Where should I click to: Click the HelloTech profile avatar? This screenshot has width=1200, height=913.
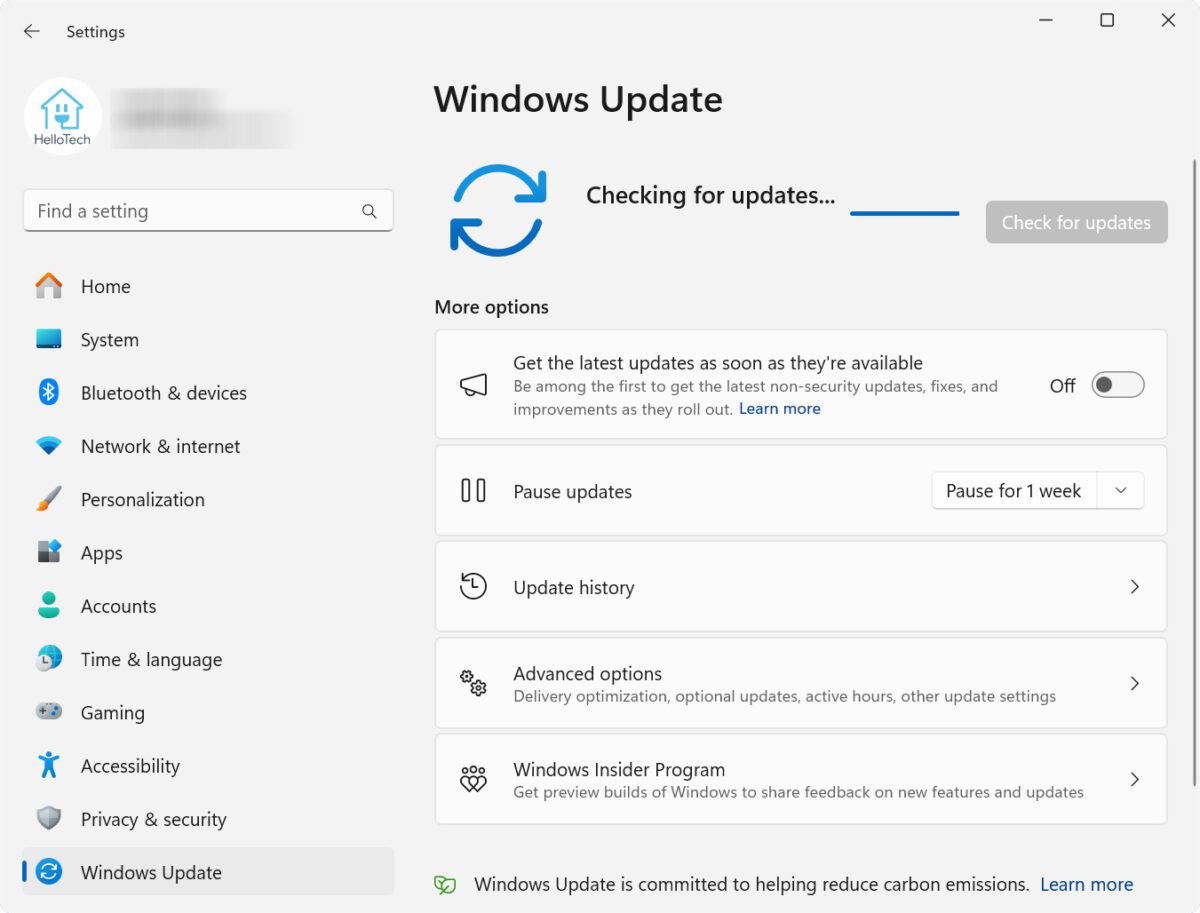click(x=62, y=117)
